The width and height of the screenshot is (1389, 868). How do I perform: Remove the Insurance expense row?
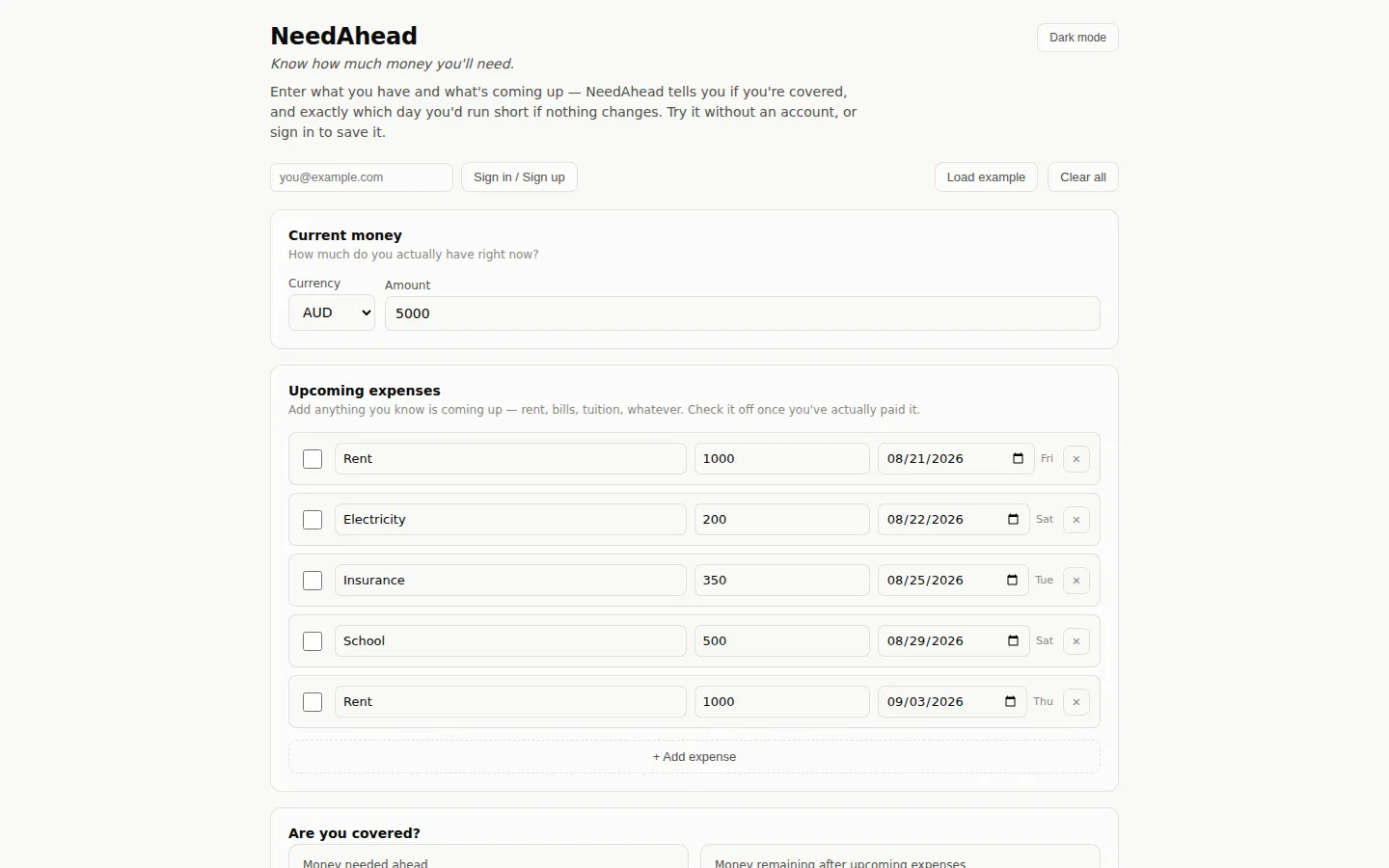pyautogui.click(x=1076, y=581)
